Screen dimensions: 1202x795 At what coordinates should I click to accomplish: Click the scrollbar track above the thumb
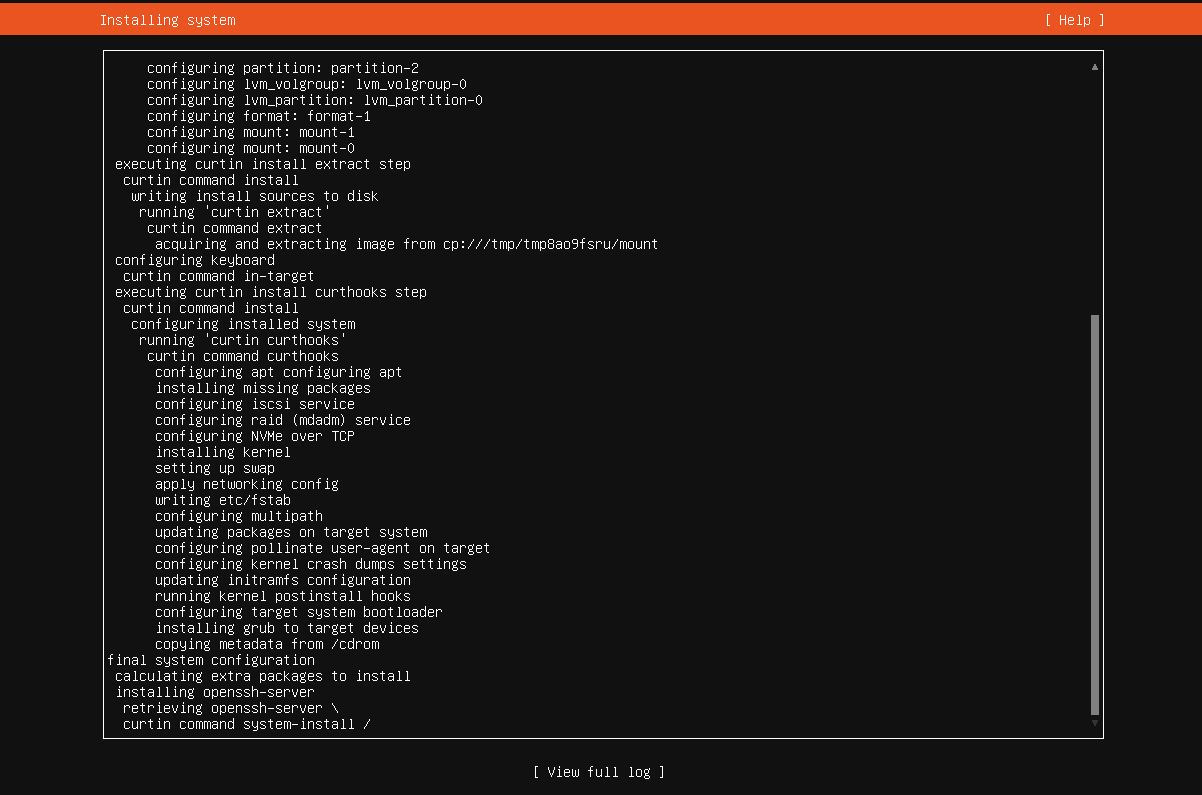point(1095,190)
